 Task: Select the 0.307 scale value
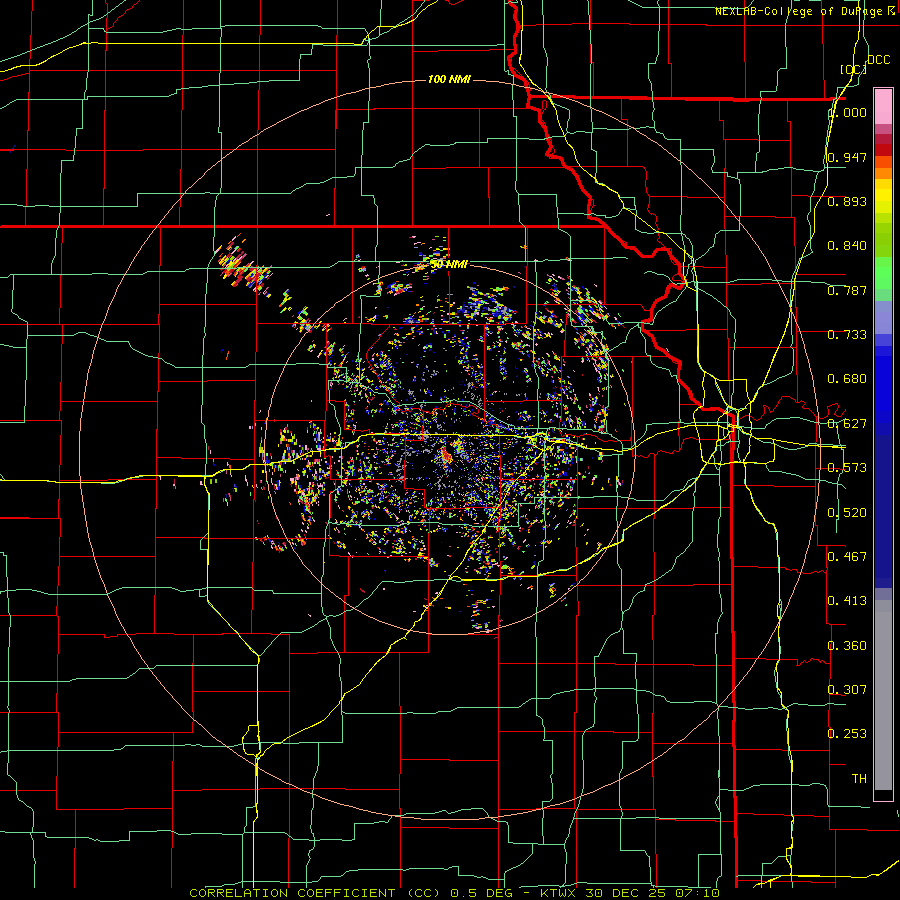[x=847, y=689]
